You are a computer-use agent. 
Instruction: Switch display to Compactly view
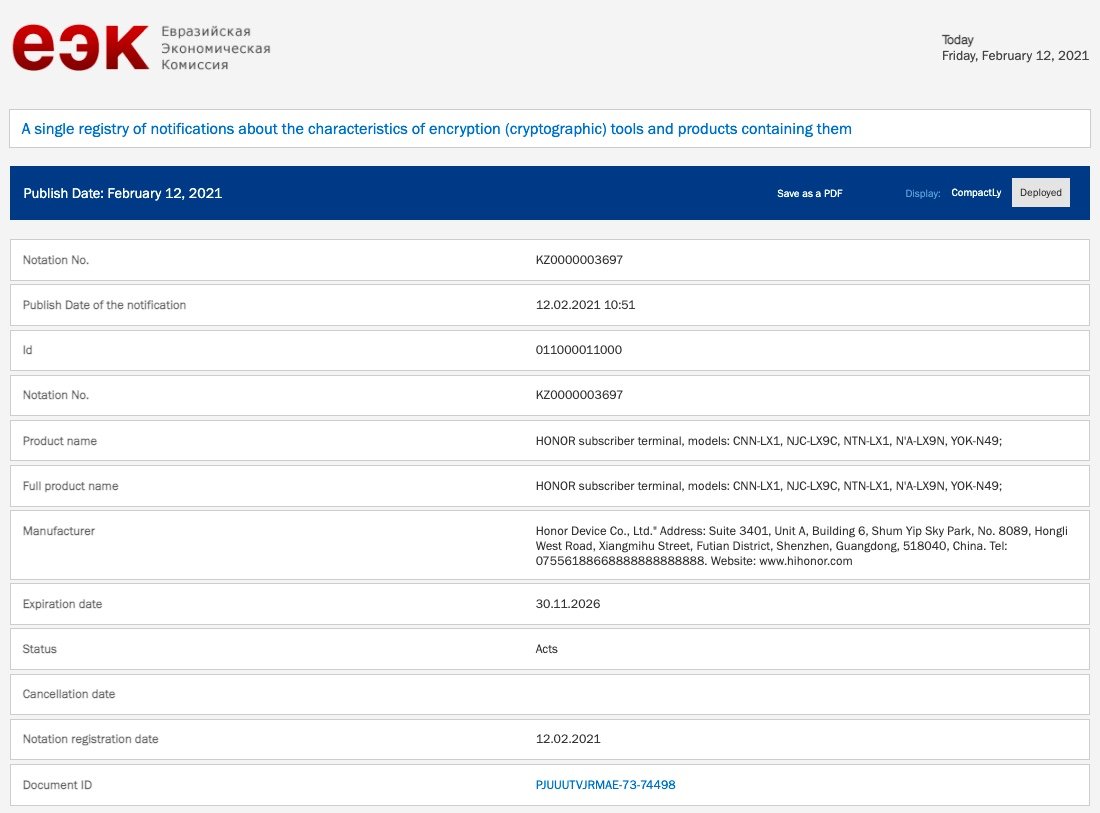tap(975, 193)
